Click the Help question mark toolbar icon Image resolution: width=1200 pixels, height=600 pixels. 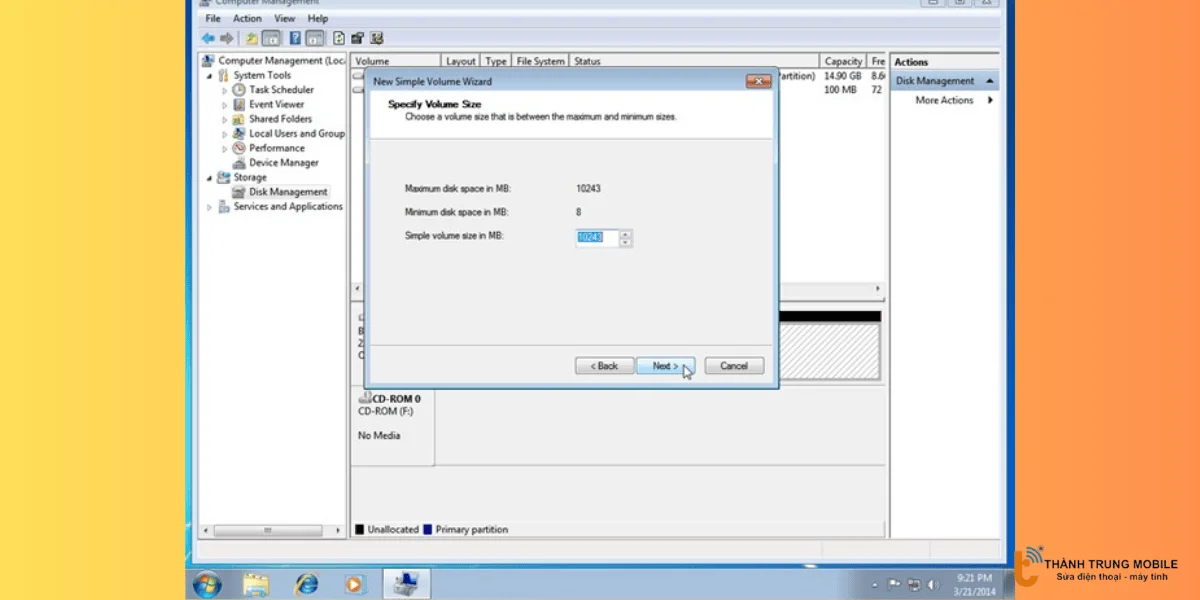point(296,38)
